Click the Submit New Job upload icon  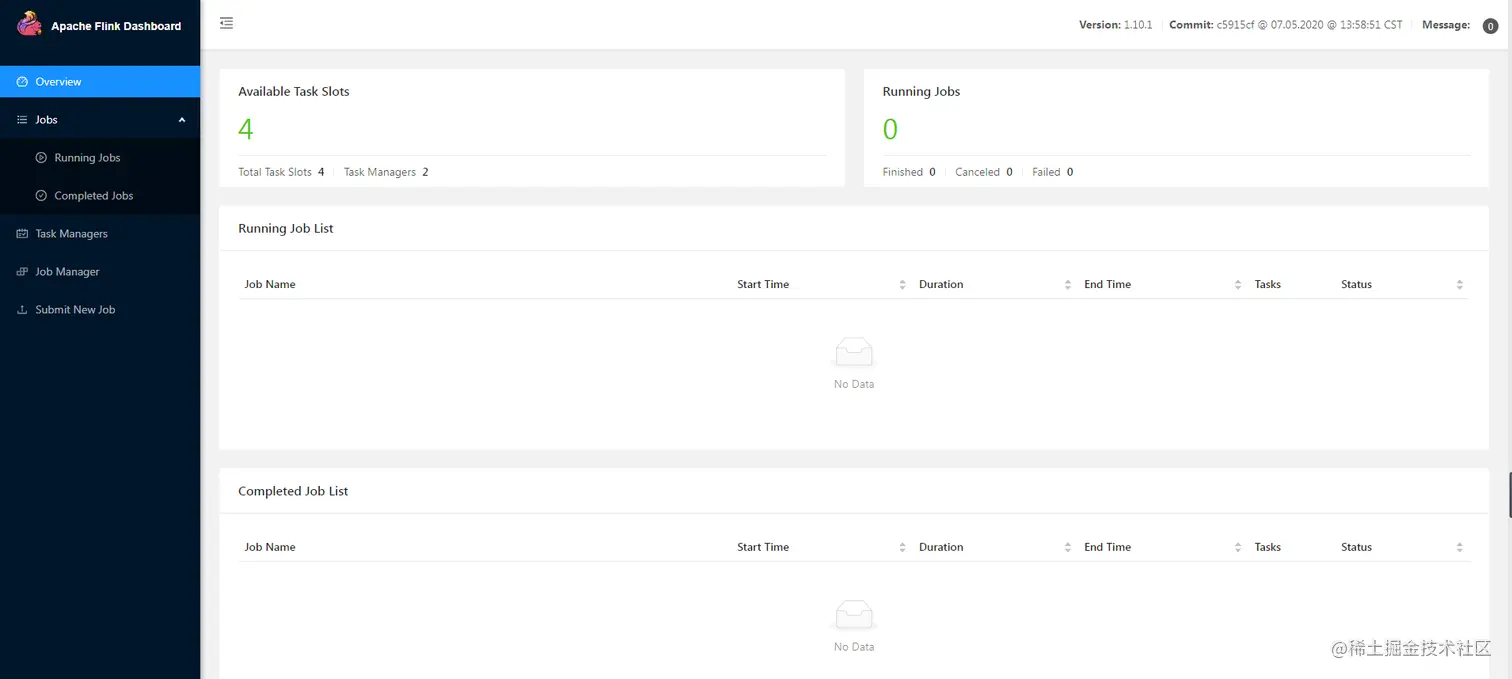23,310
